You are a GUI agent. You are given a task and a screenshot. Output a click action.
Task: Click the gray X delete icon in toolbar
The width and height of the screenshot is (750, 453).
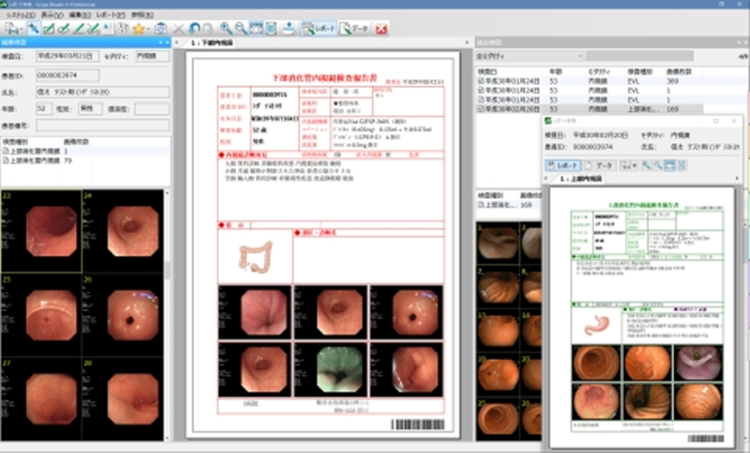179,29
